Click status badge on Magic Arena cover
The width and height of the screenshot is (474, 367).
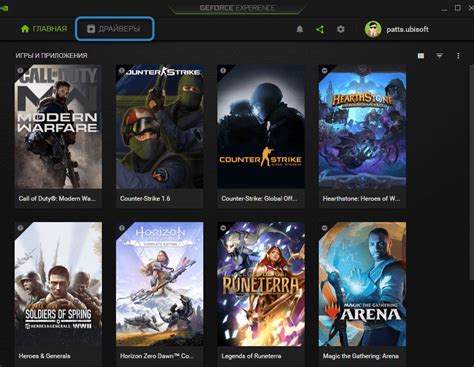pyautogui.click(x=324, y=228)
